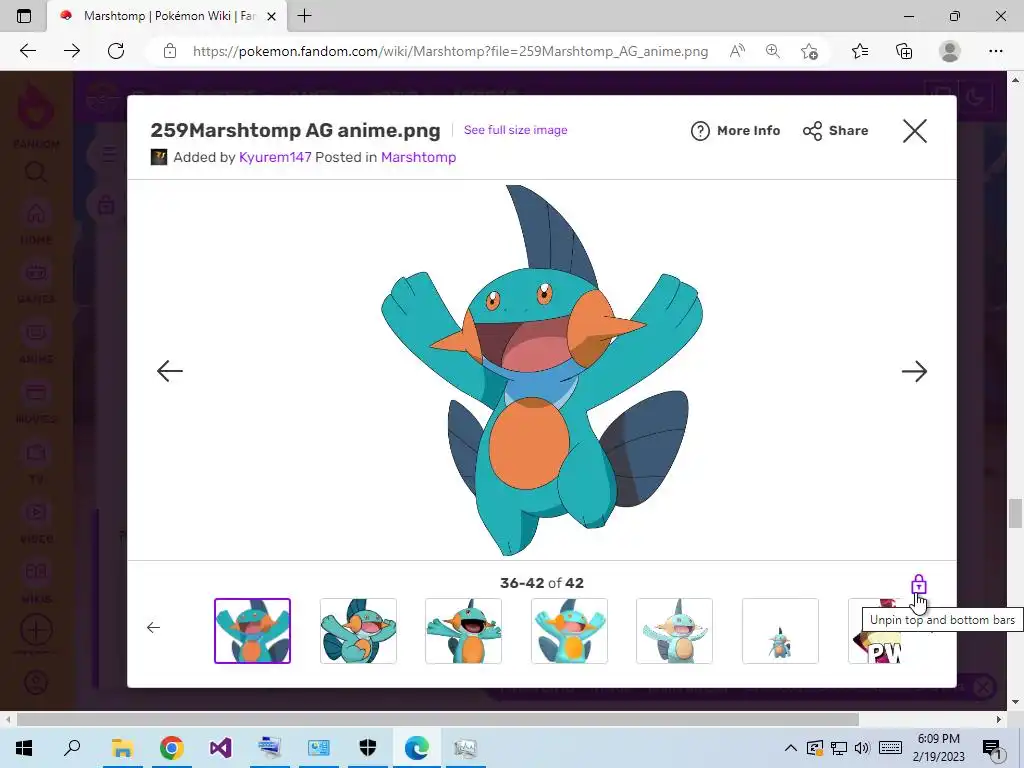Open the volume control
The image size is (1024, 768).
(x=862, y=748)
